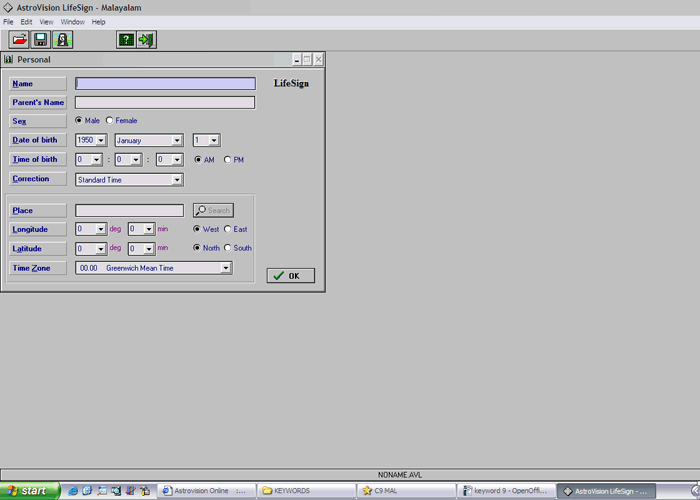Click the Help question mark toolbar icon
This screenshot has height=500, width=700.
(x=126, y=40)
